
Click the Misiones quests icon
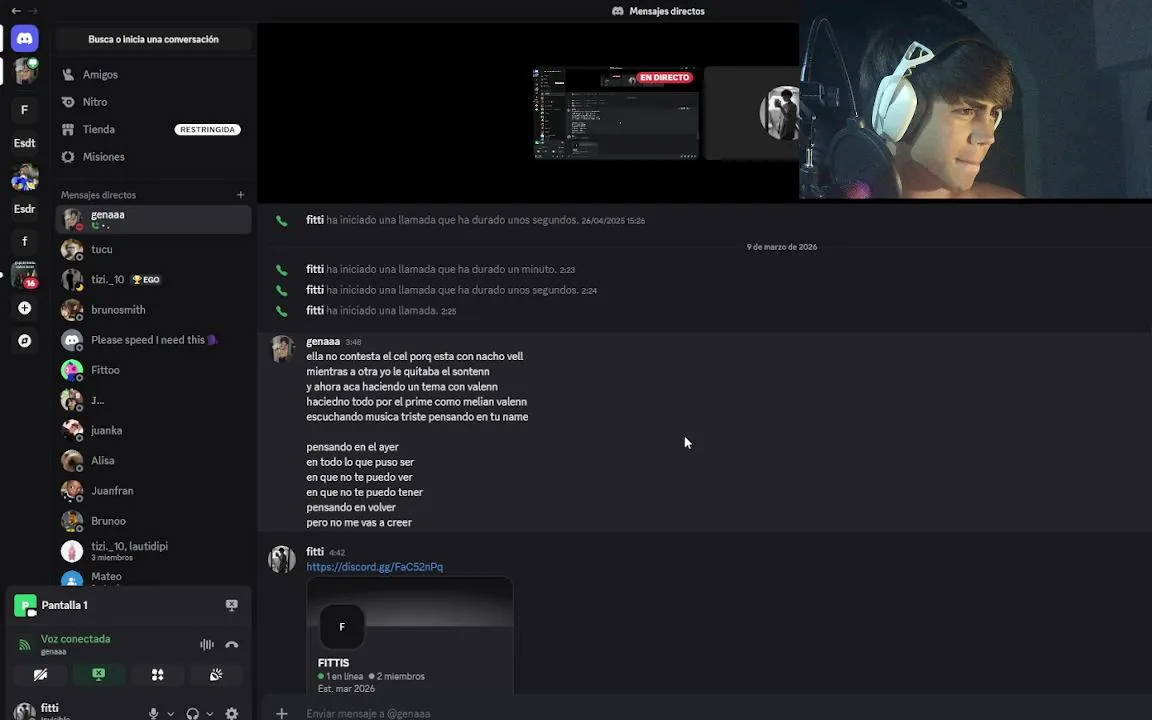pyautogui.click(x=68, y=156)
